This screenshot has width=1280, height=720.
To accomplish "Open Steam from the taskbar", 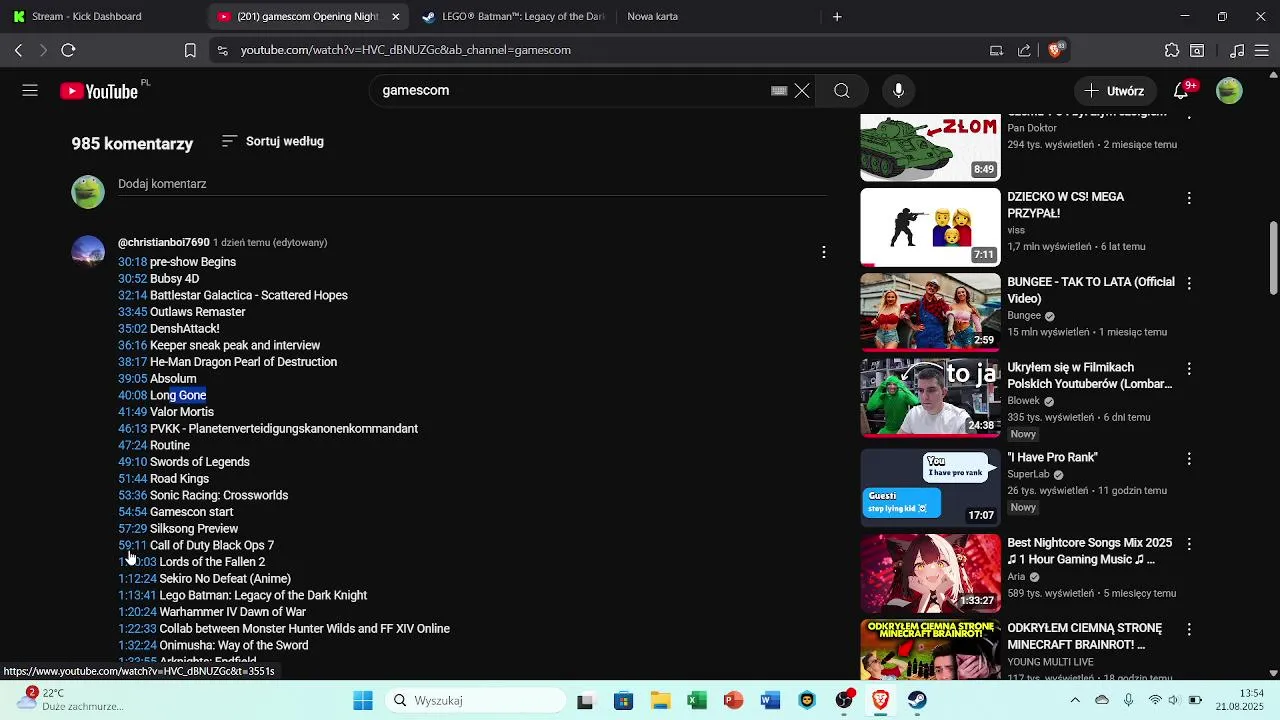I will pyautogui.click(x=917, y=700).
